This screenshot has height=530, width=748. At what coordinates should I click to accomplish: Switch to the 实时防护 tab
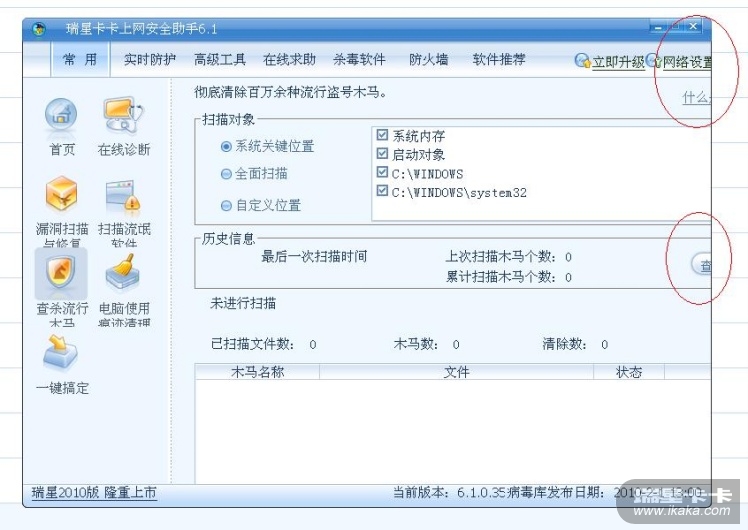pos(150,60)
